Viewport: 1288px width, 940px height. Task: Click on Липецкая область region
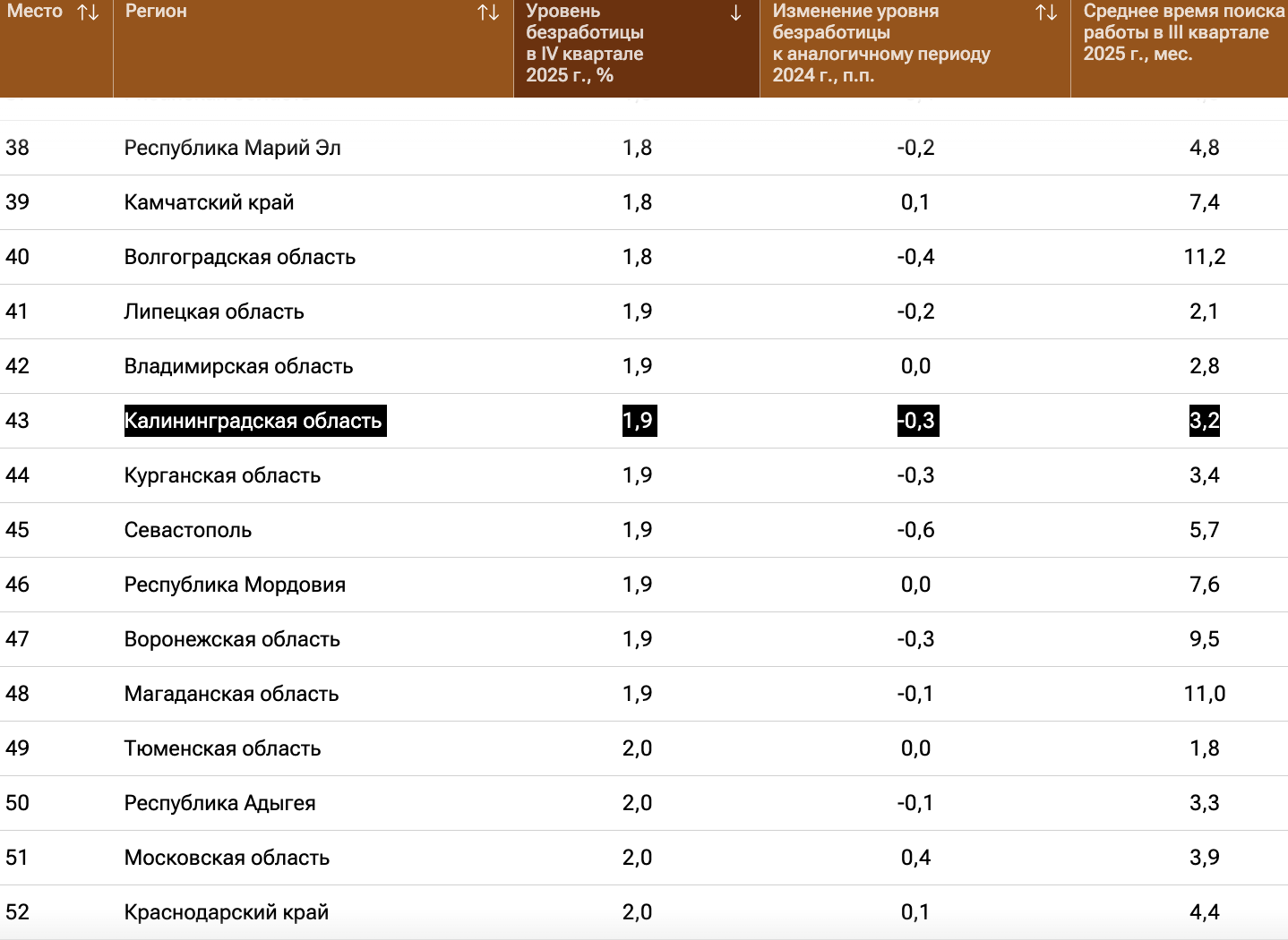[214, 312]
